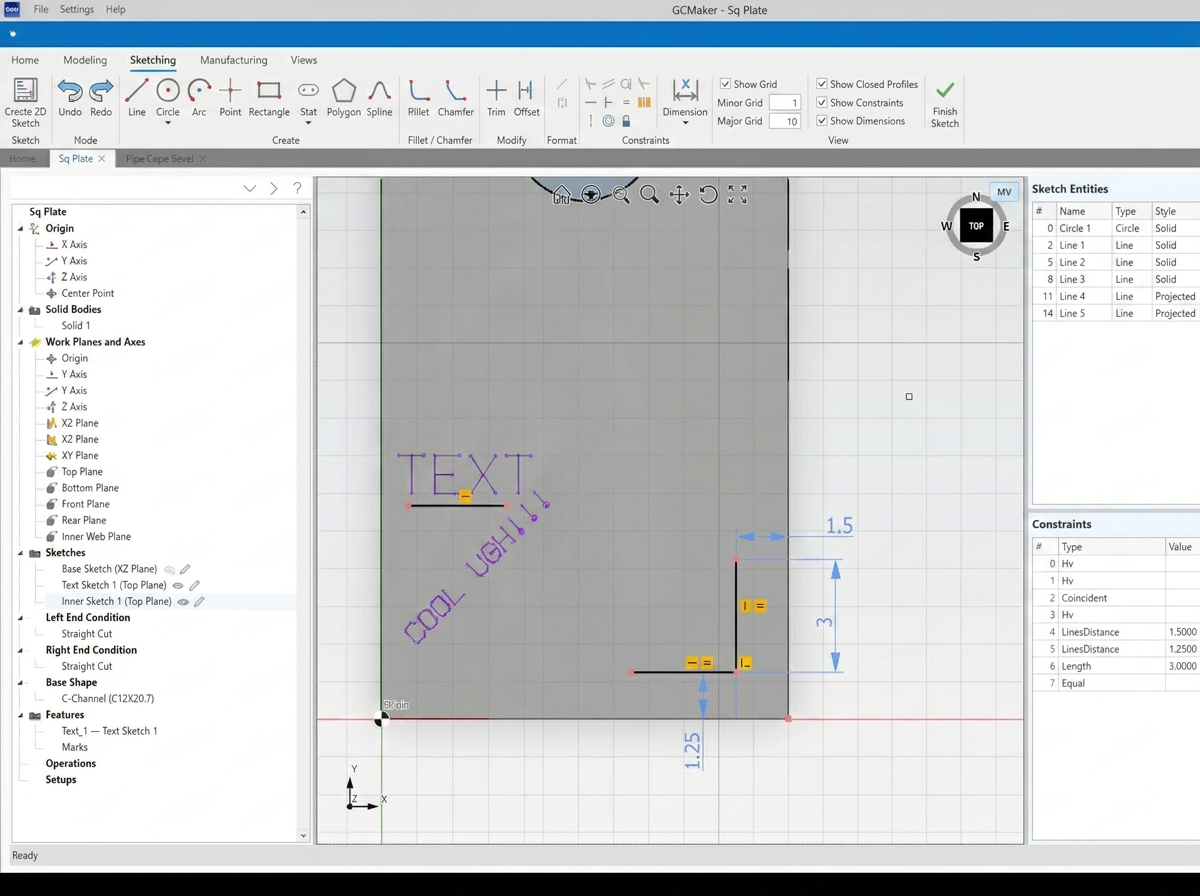Click the Minor Grid value field
This screenshot has width=1200, height=896.
785,102
